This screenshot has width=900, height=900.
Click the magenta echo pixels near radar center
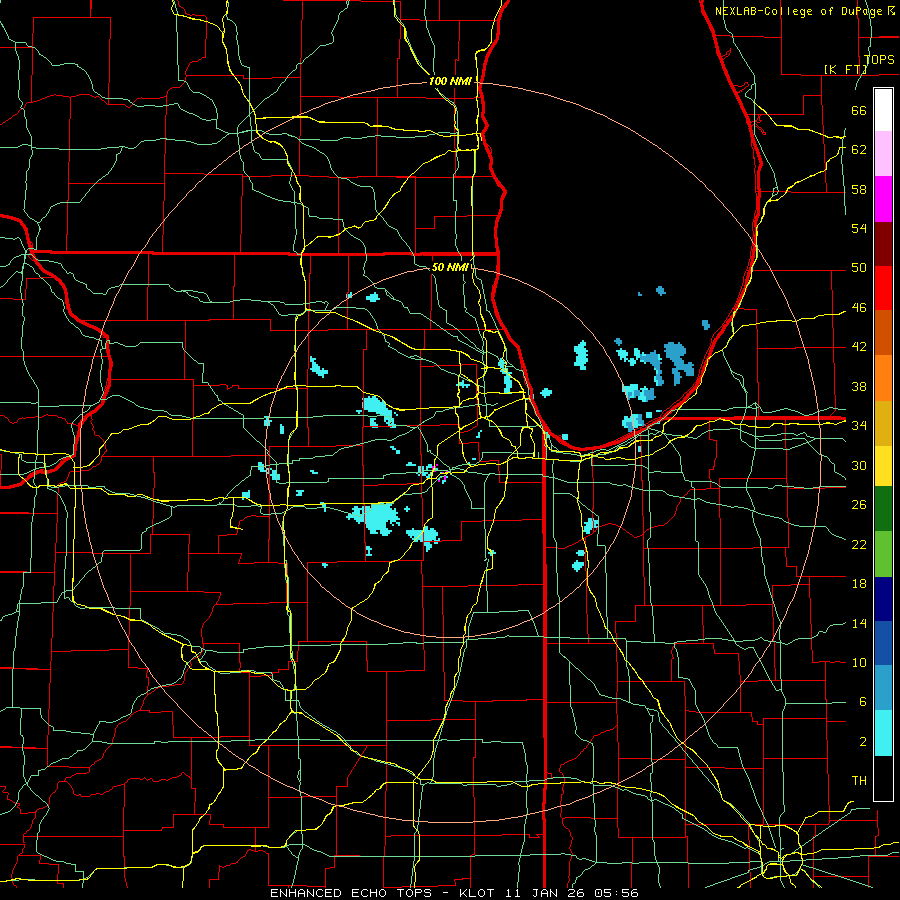click(x=442, y=474)
